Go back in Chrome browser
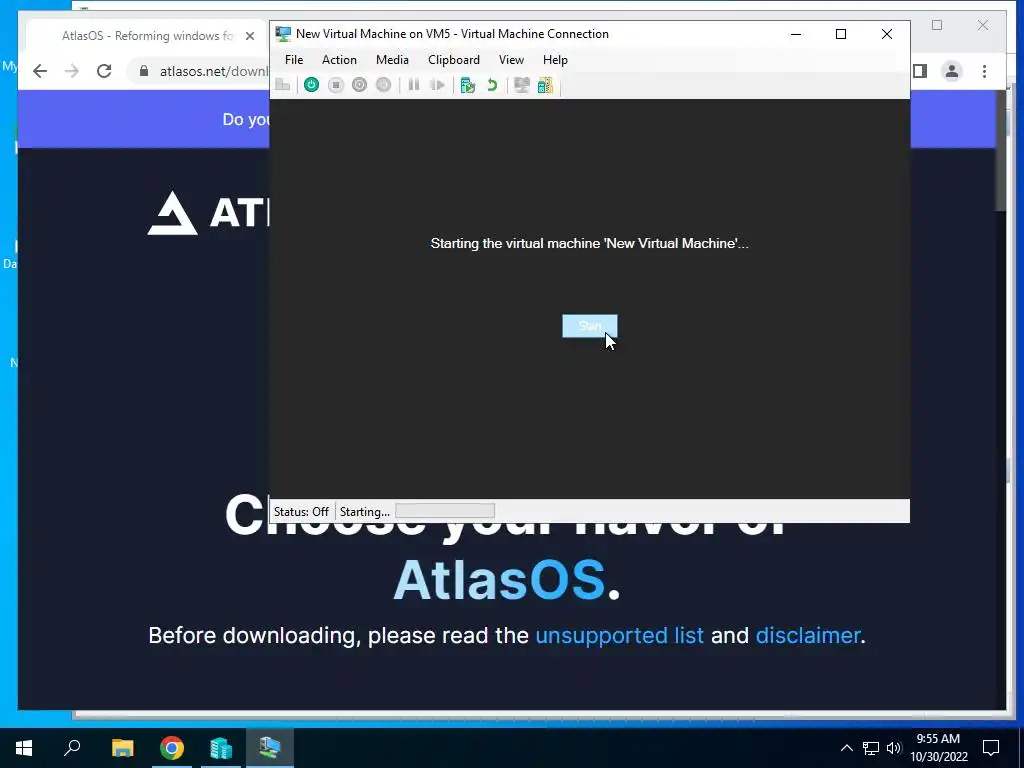Viewport: 1024px width, 768px height. [40, 71]
